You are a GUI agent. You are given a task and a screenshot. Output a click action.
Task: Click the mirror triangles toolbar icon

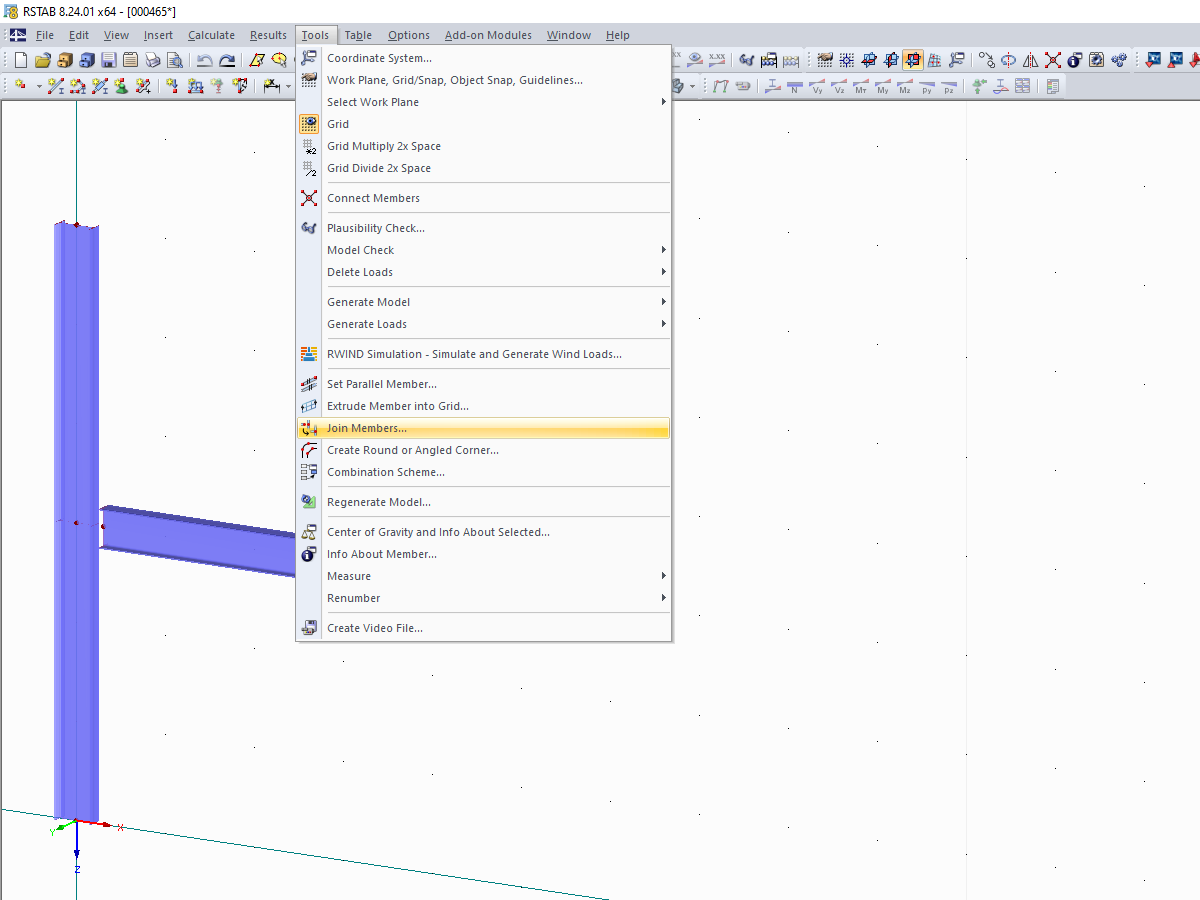[x=1030, y=60]
